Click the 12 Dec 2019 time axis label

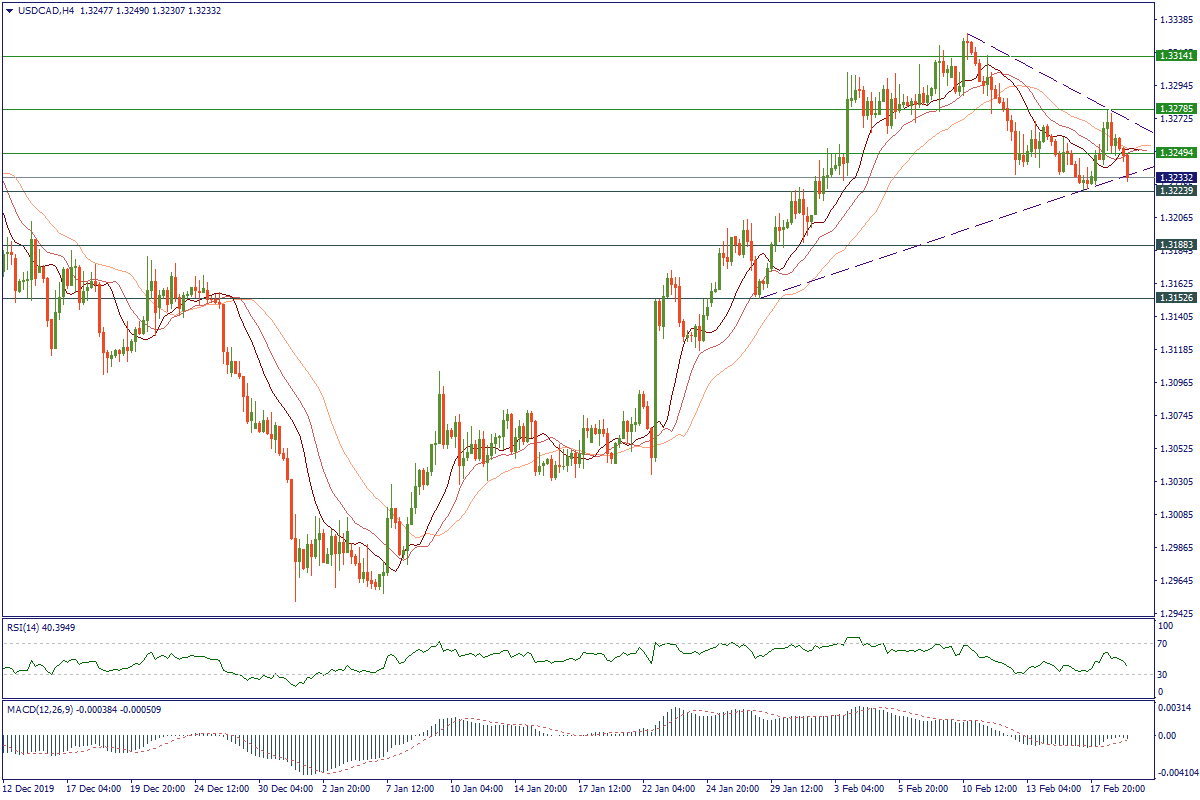coord(30,788)
